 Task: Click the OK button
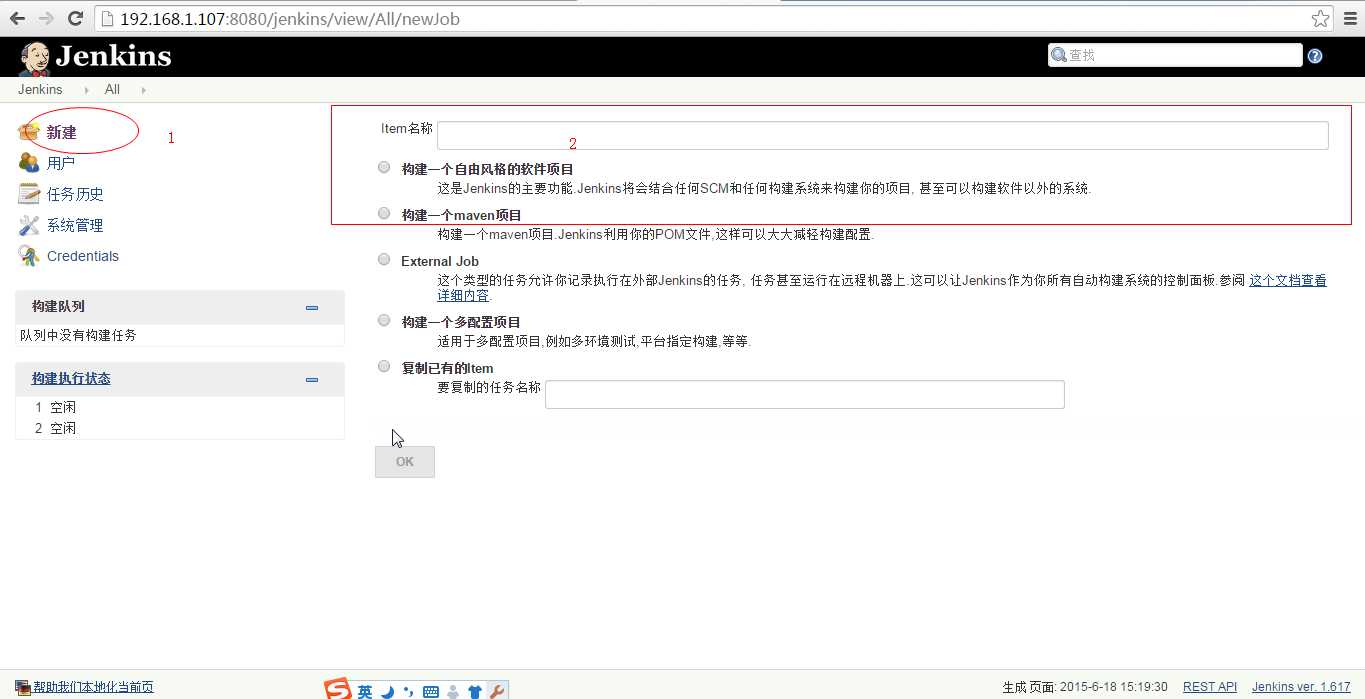pos(405,461)
